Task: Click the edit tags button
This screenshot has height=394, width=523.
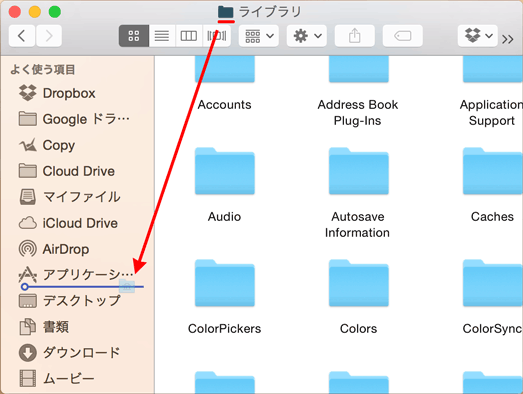Action: [403, 36]
